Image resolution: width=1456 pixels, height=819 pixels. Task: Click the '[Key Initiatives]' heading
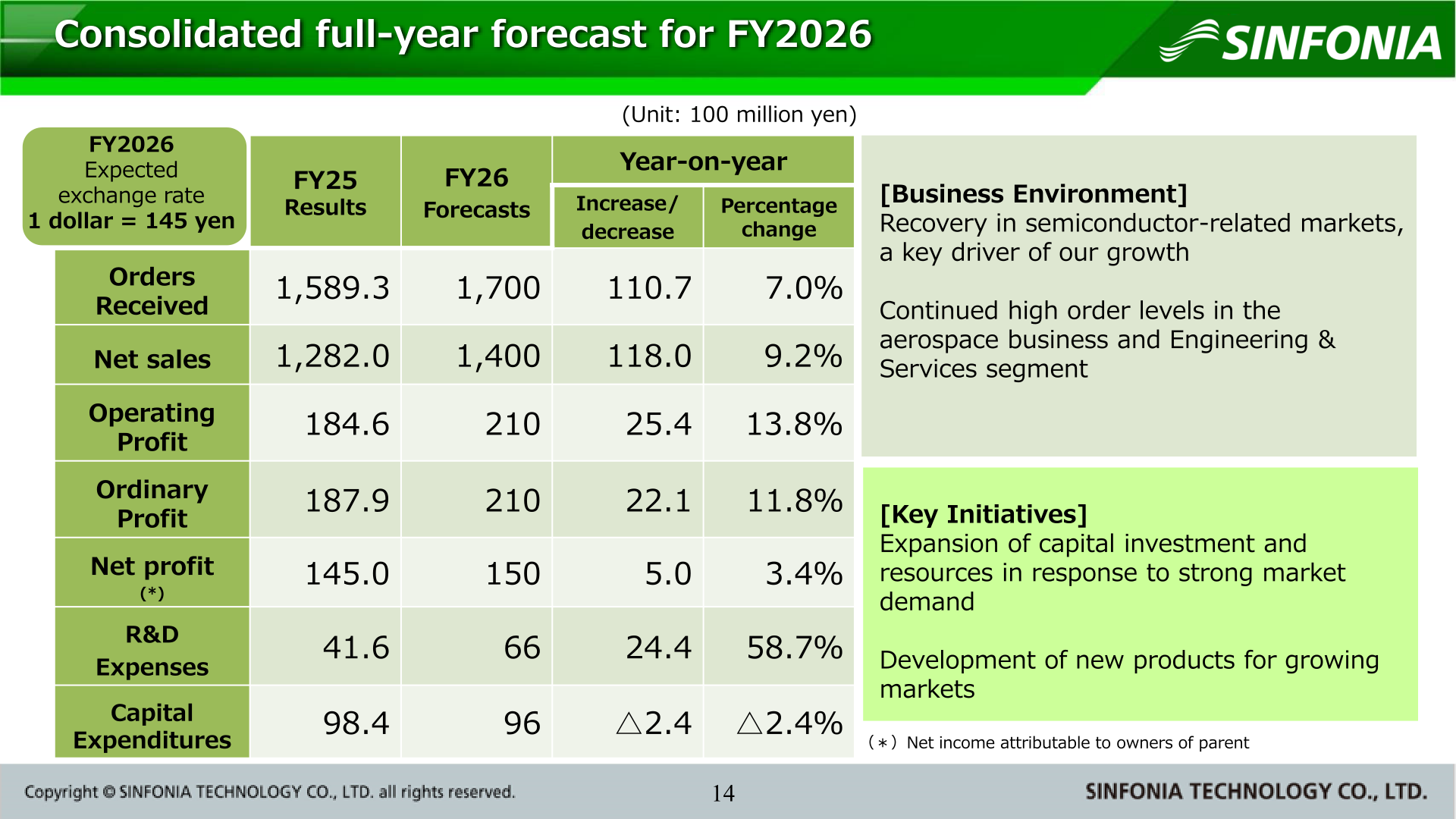[984, 515]
